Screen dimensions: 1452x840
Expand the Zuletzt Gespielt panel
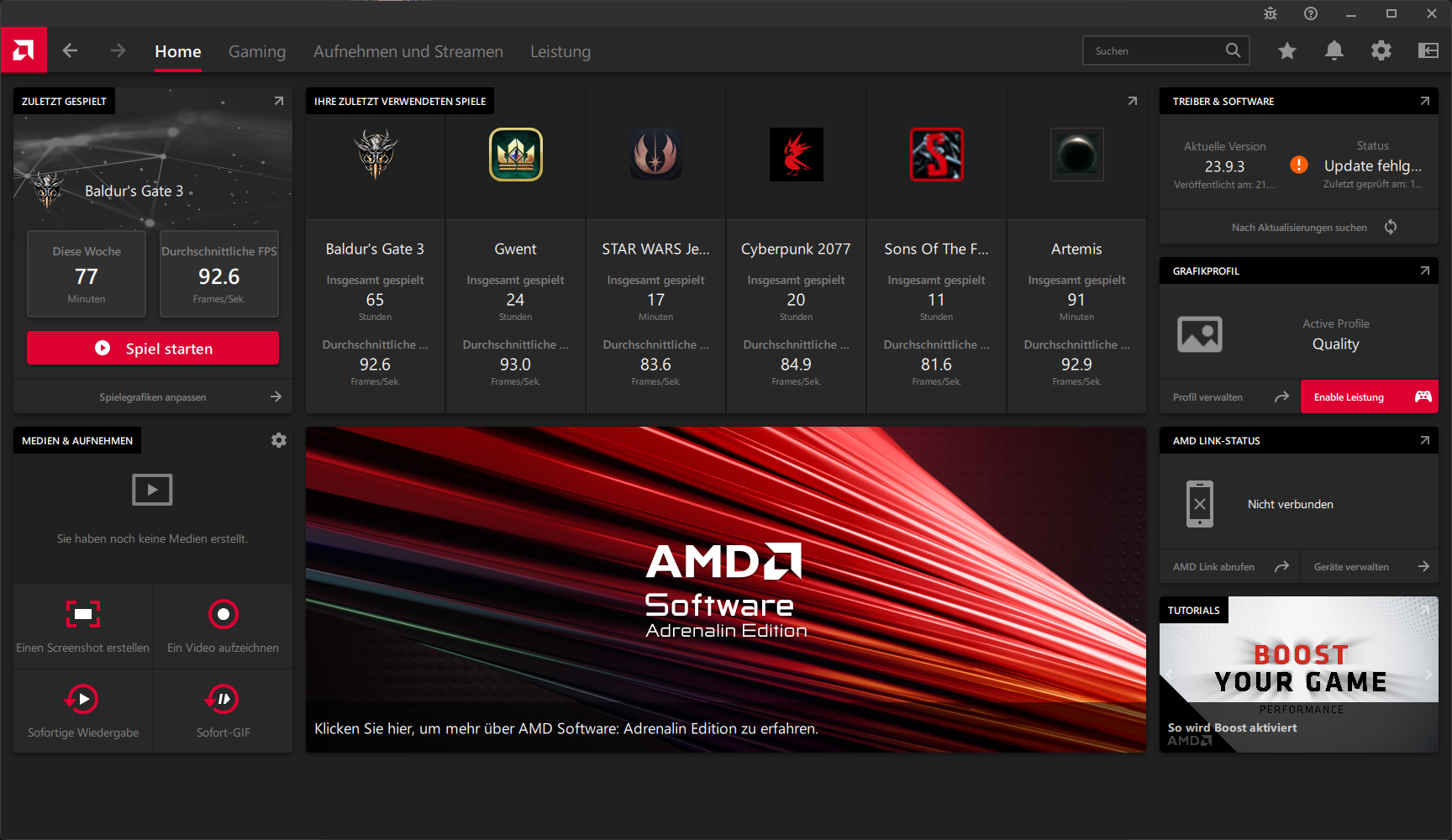[278, 101]
